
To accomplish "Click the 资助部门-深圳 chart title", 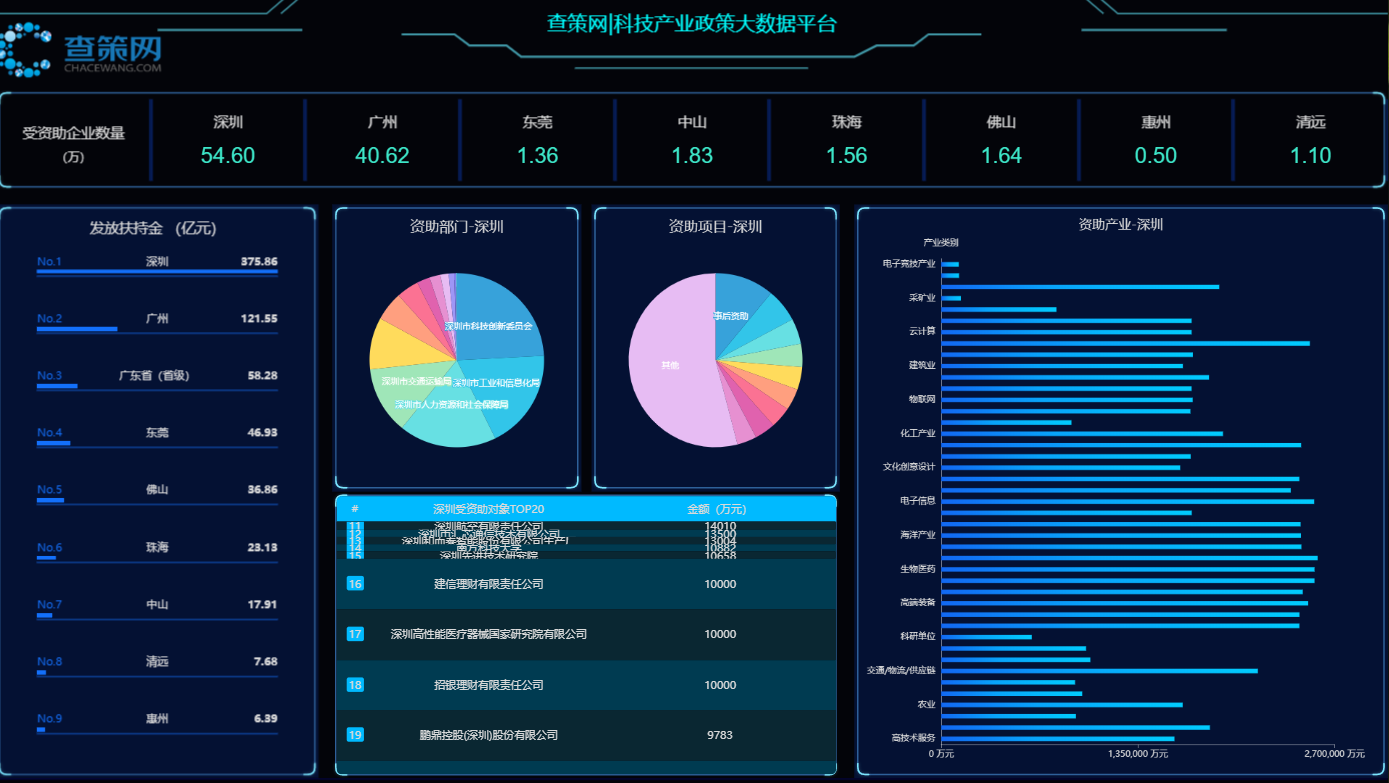I will [456, 226].
